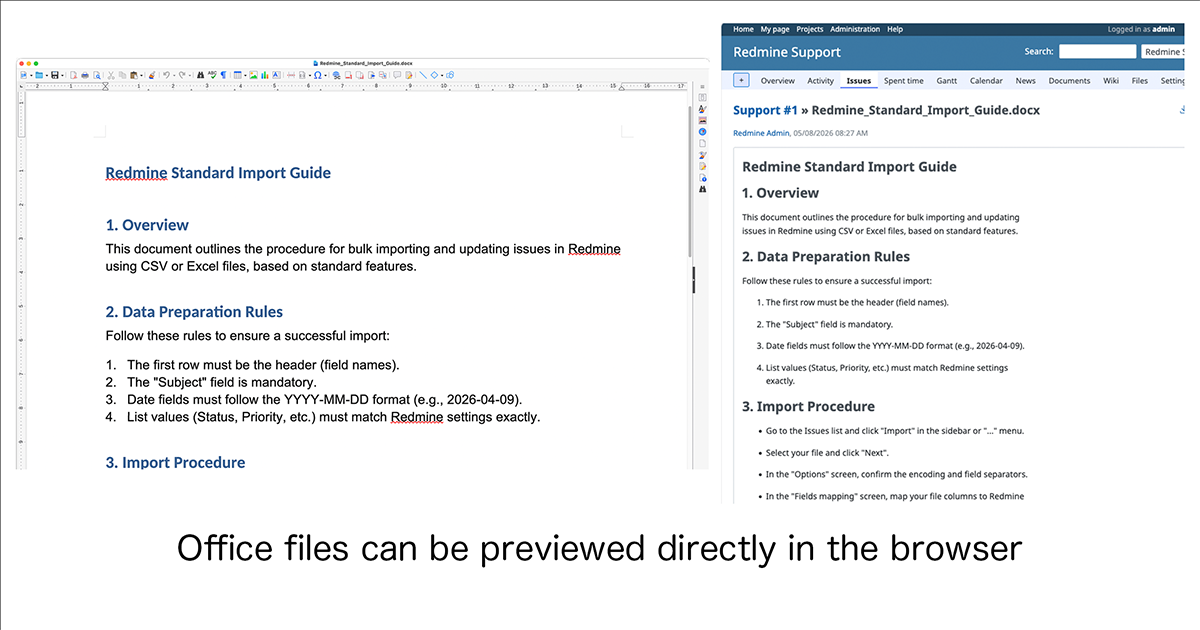The height and width of the screenshot is (630, 1200).
Task: Click the plus new object button in Redmine
Action: (x=741, y=81)
